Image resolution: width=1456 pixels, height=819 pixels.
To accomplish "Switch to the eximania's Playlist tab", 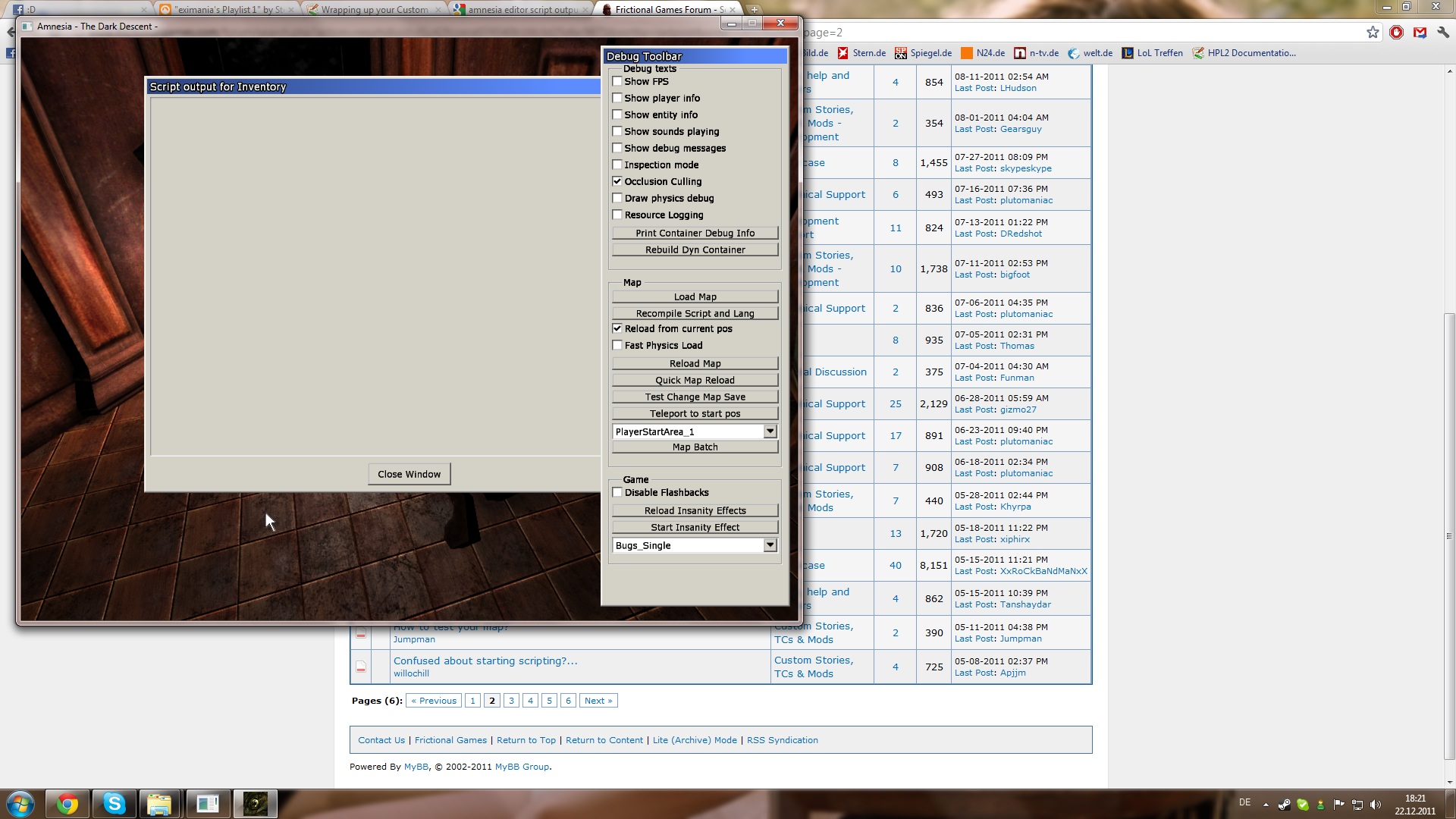I will 227,10.
